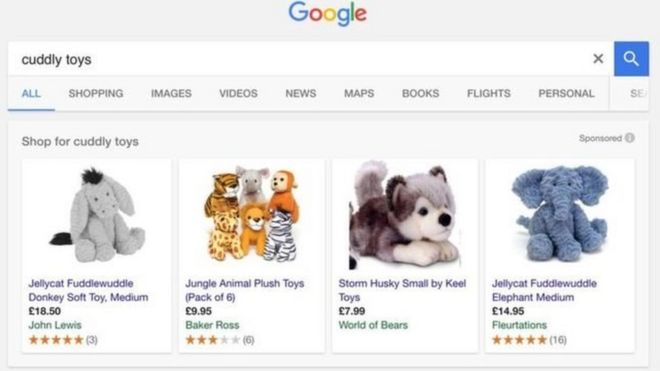Open the Flights tab
This screenshot has width=660, height=371.
pos(489,93)
